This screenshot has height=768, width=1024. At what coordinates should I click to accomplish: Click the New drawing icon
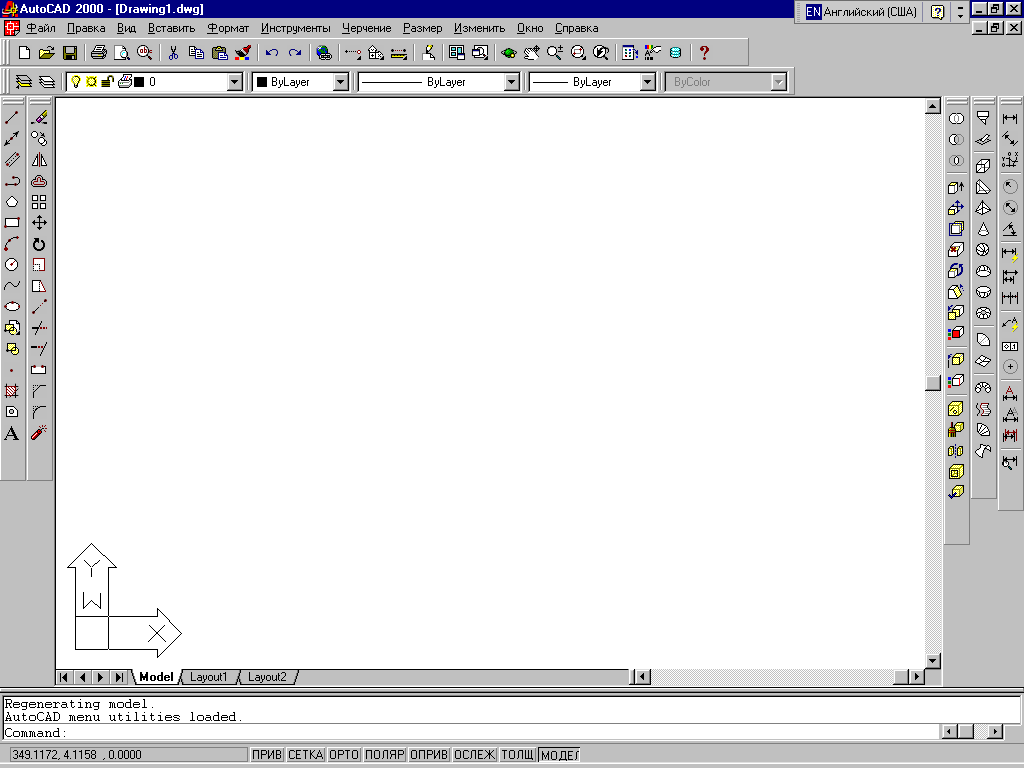pos(24,53)
